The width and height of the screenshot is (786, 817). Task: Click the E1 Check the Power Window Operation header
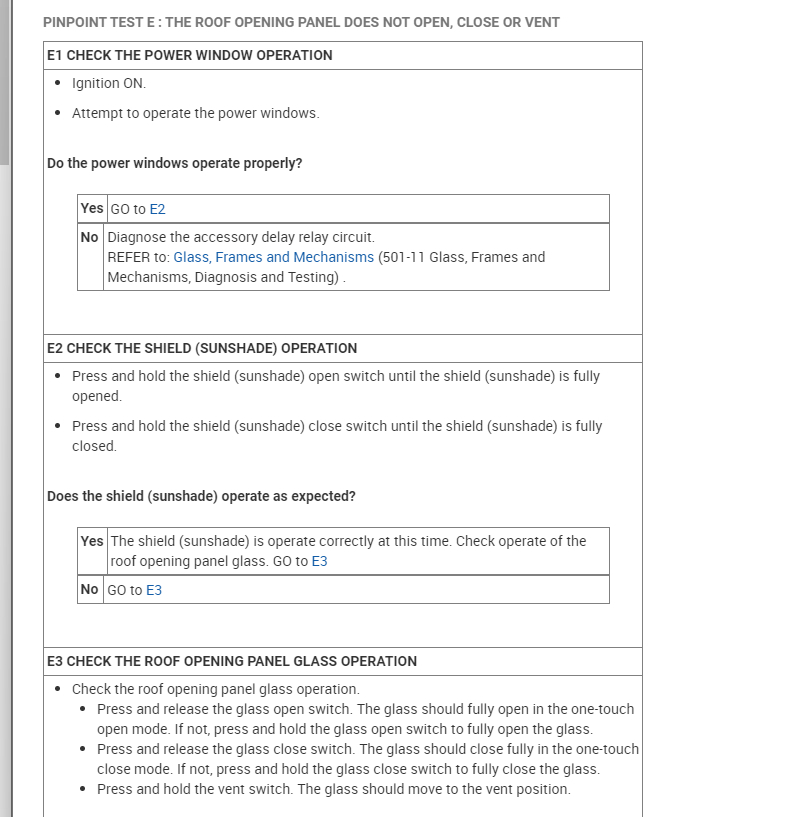pos(190,55)
